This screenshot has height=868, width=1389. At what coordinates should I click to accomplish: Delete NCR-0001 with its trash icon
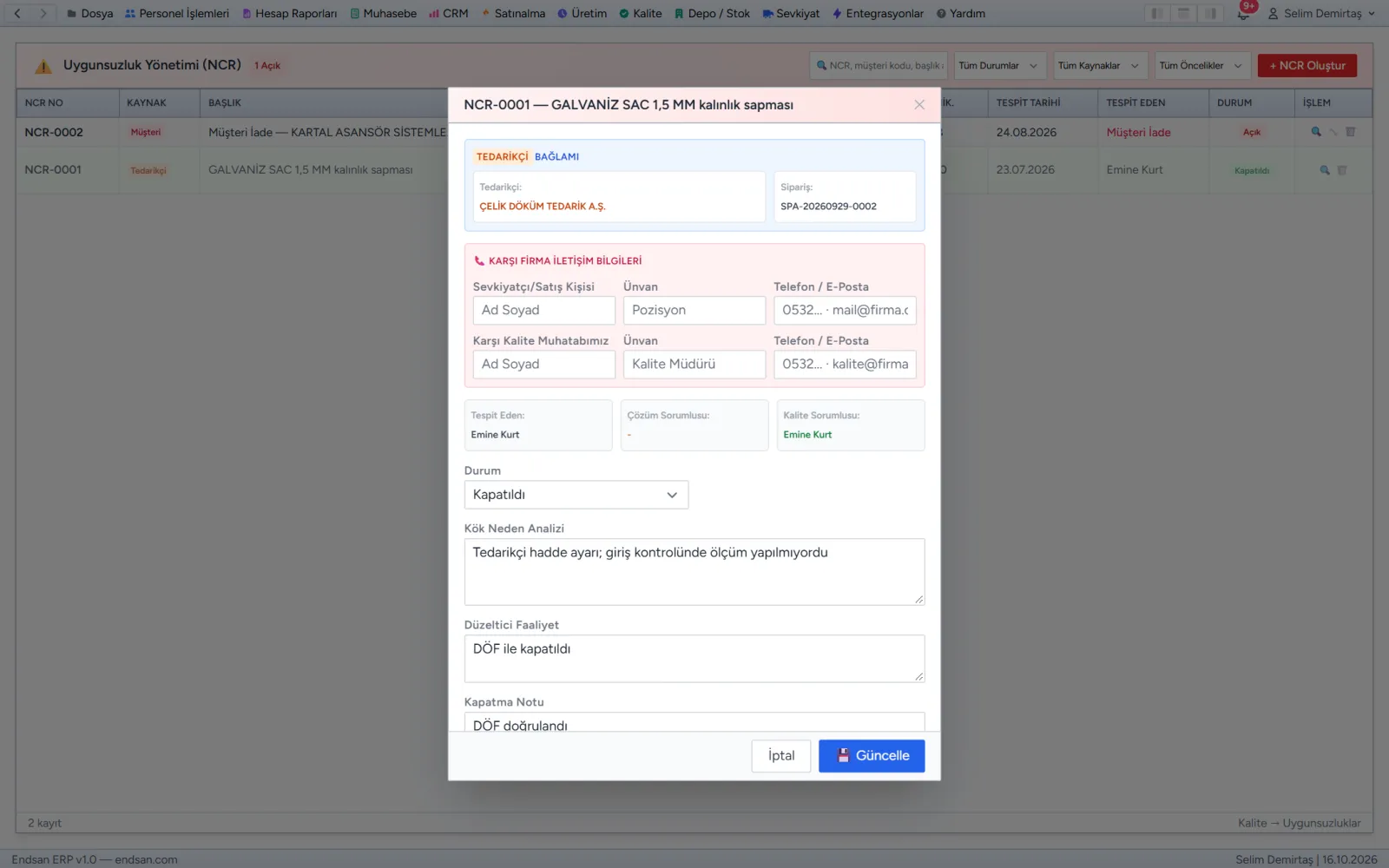pyautogui.click(x=1342, y=170)
